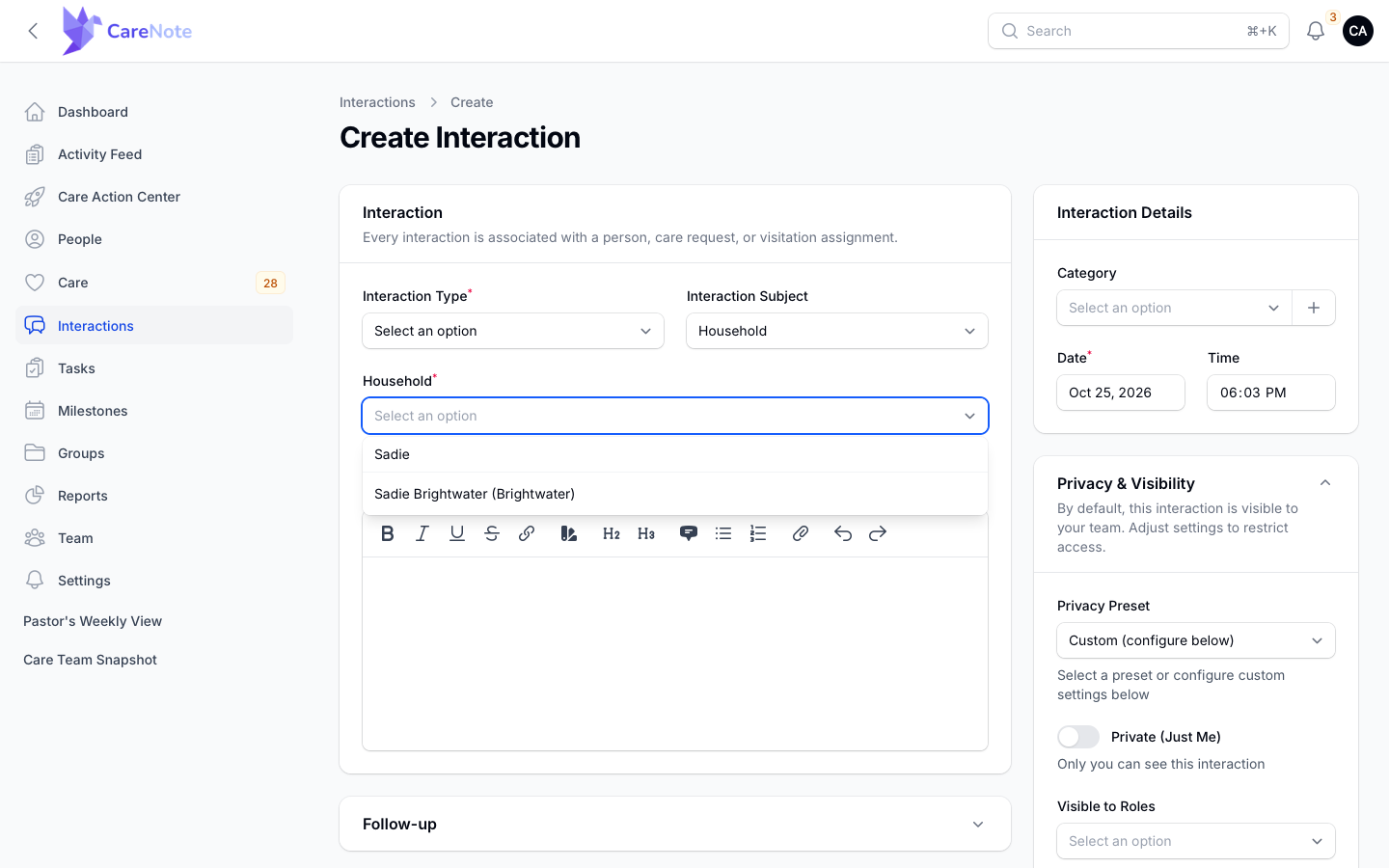Open the Privacy Preset dropdown
The height and width of the screenshot is (868, 1389).
(x=1196, y=640)
